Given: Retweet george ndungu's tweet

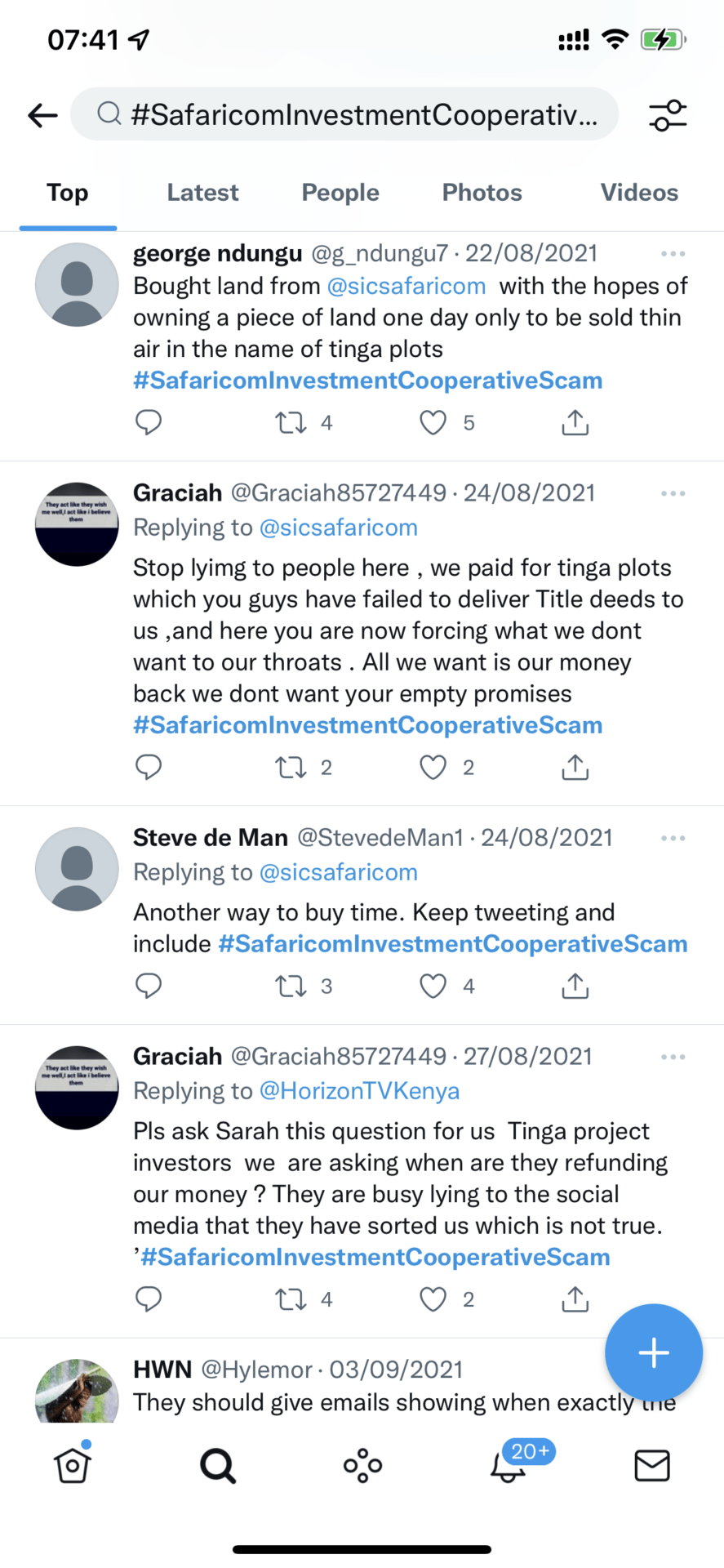Looking at the screenshot, I should (291, 423).
